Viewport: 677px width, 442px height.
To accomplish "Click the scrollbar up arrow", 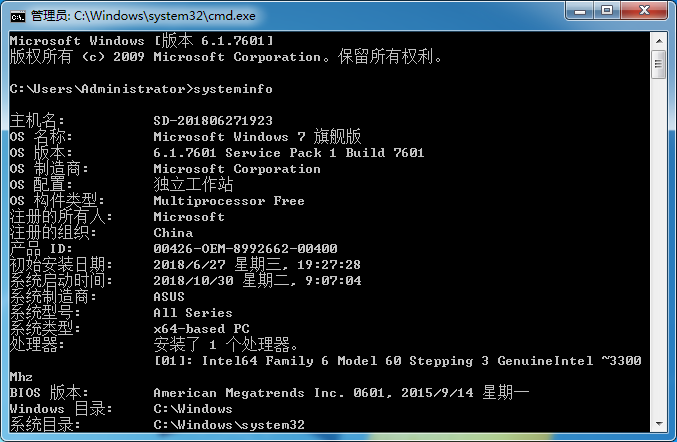I will tap(659, 41).
